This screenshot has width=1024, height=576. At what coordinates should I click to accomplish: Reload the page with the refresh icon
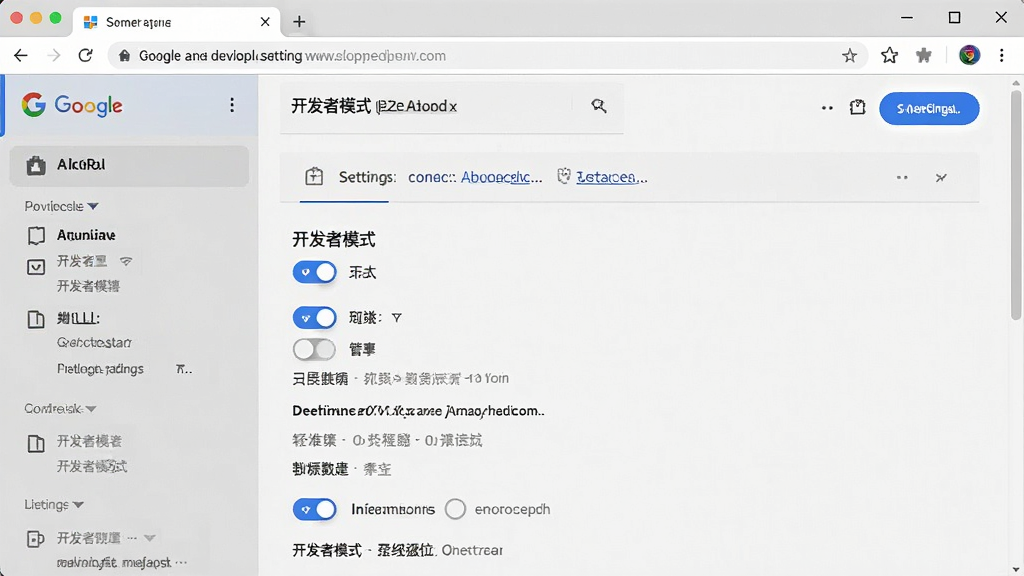click(x=86, y=56)
